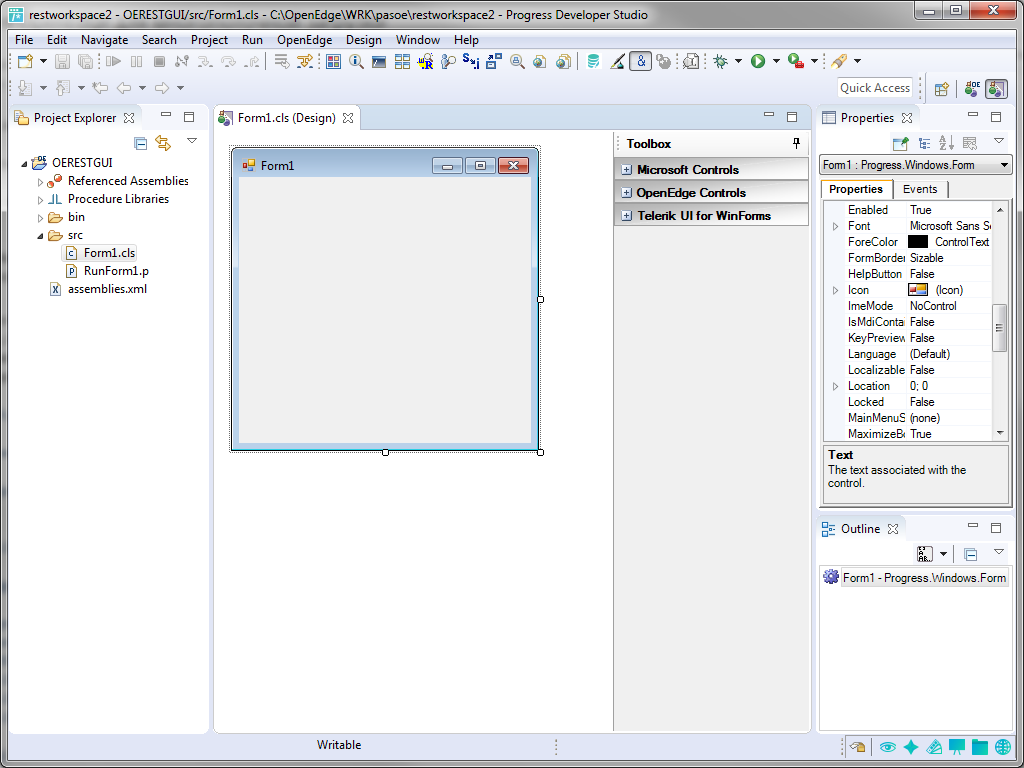The image size is (1024, 768).
Task: Click the FormBorder value Sizable
Action: [x=927, y=258]
